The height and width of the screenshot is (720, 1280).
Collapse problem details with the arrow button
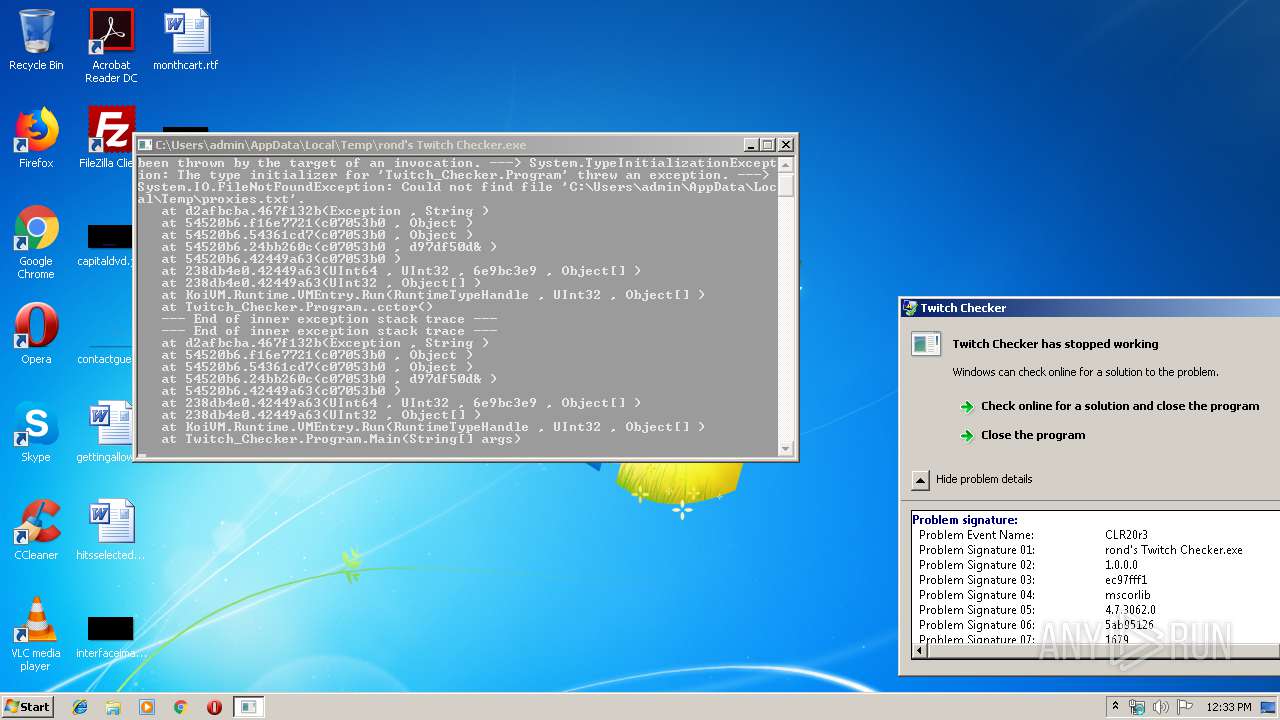coord(921,480)
